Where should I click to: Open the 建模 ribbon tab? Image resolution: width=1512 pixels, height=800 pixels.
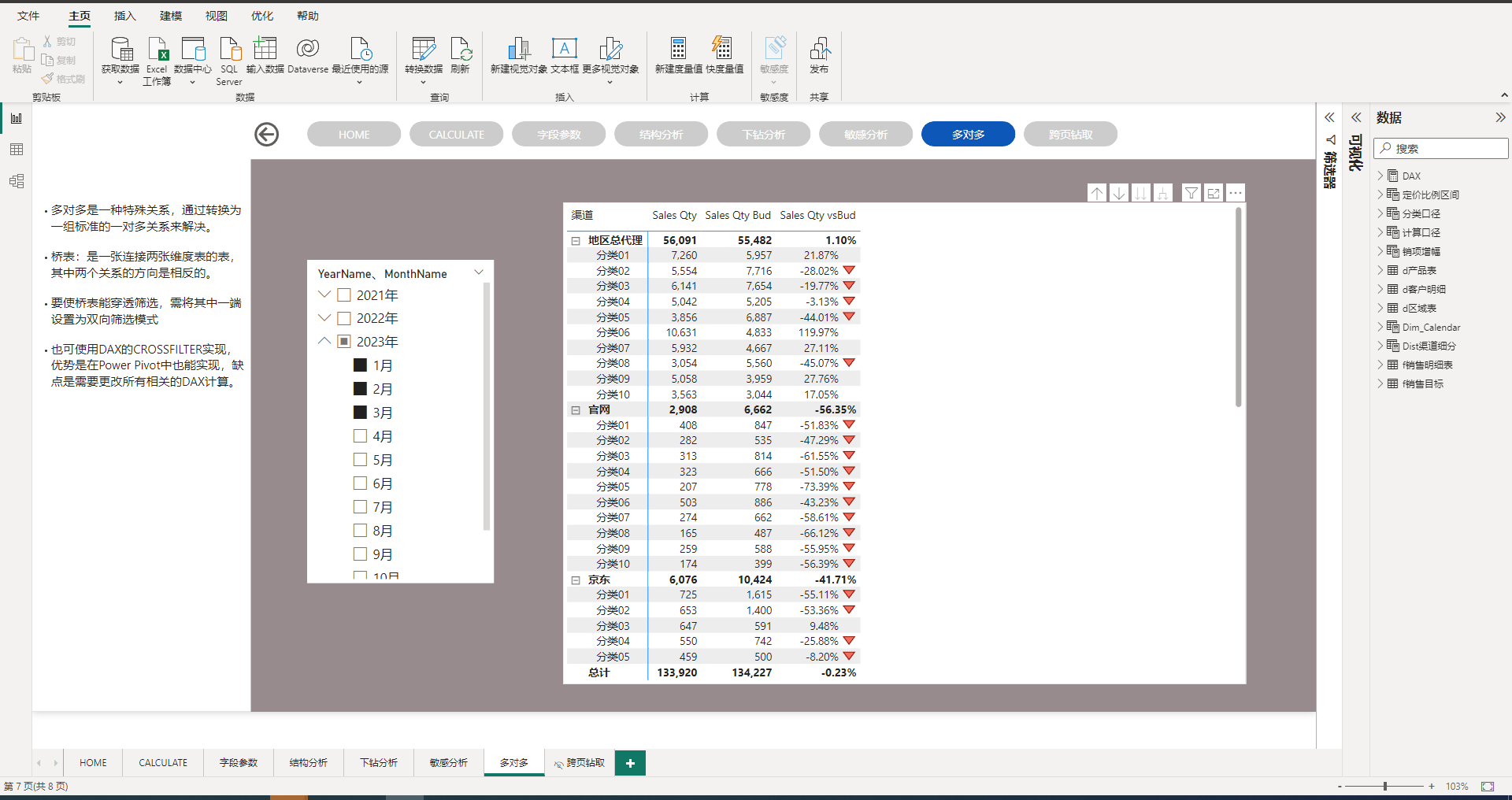(x=171, y=16)
